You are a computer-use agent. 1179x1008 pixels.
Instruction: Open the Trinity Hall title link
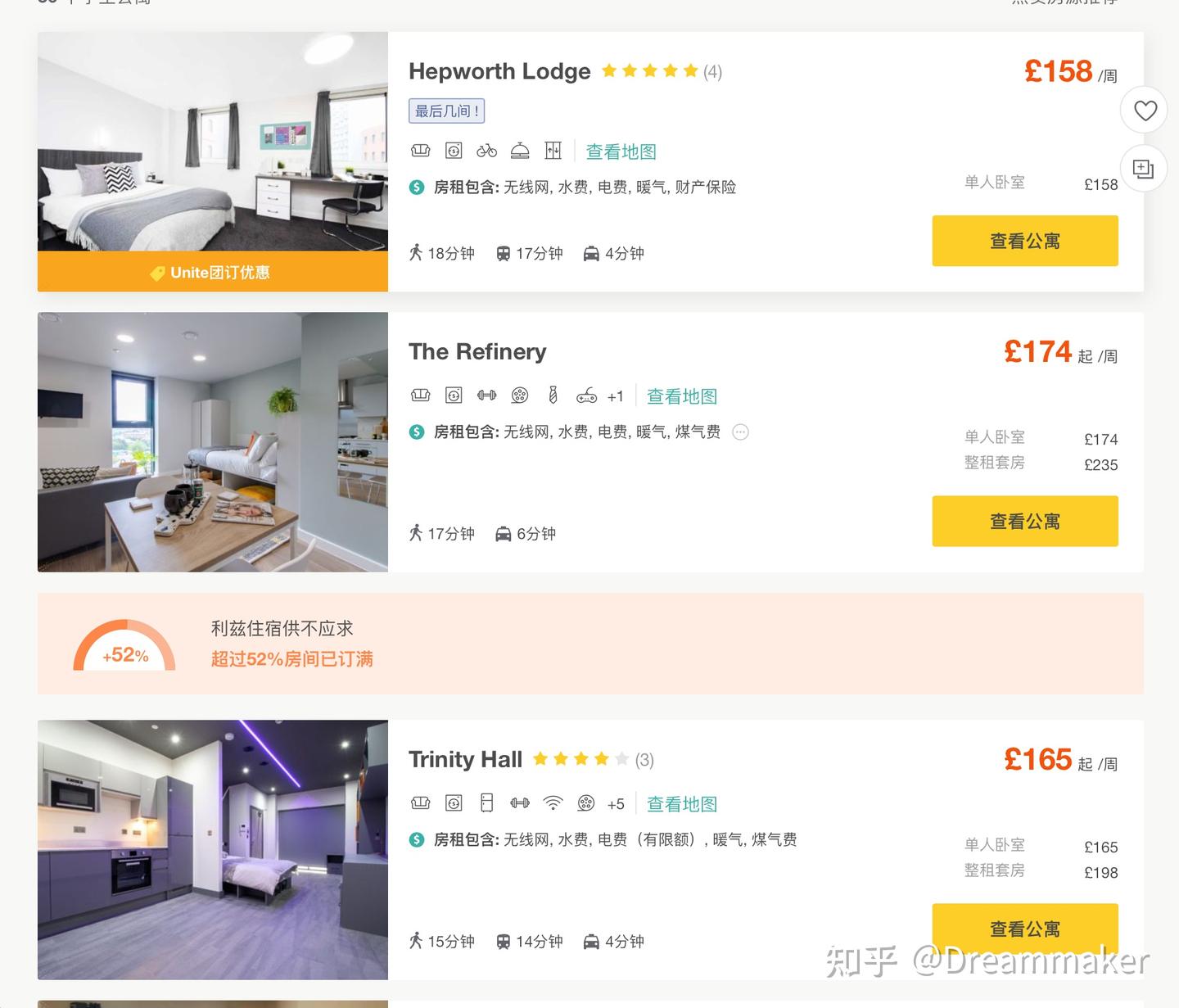pos(465,760)
